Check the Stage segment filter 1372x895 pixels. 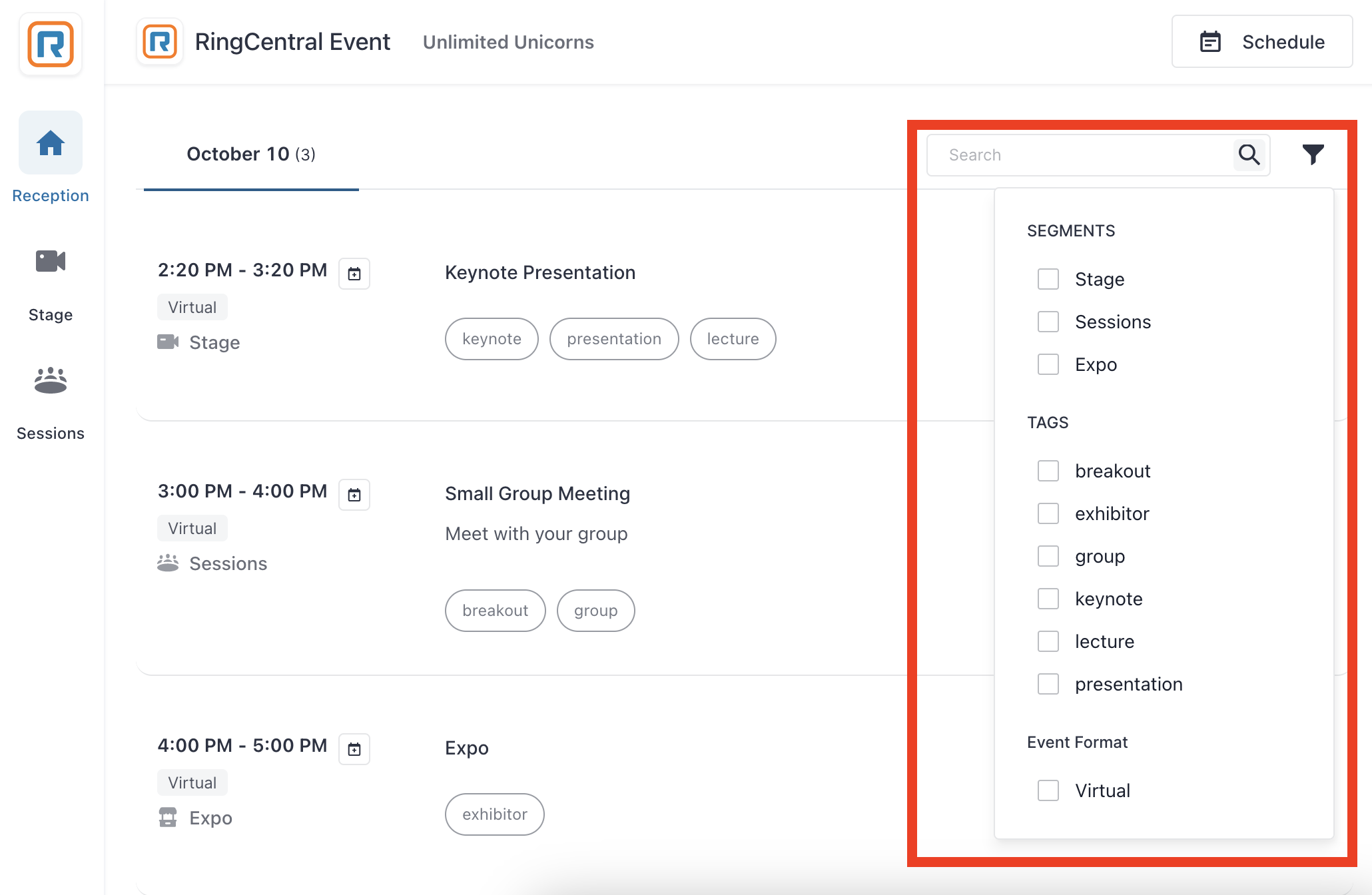click(x=1048, y=279)
